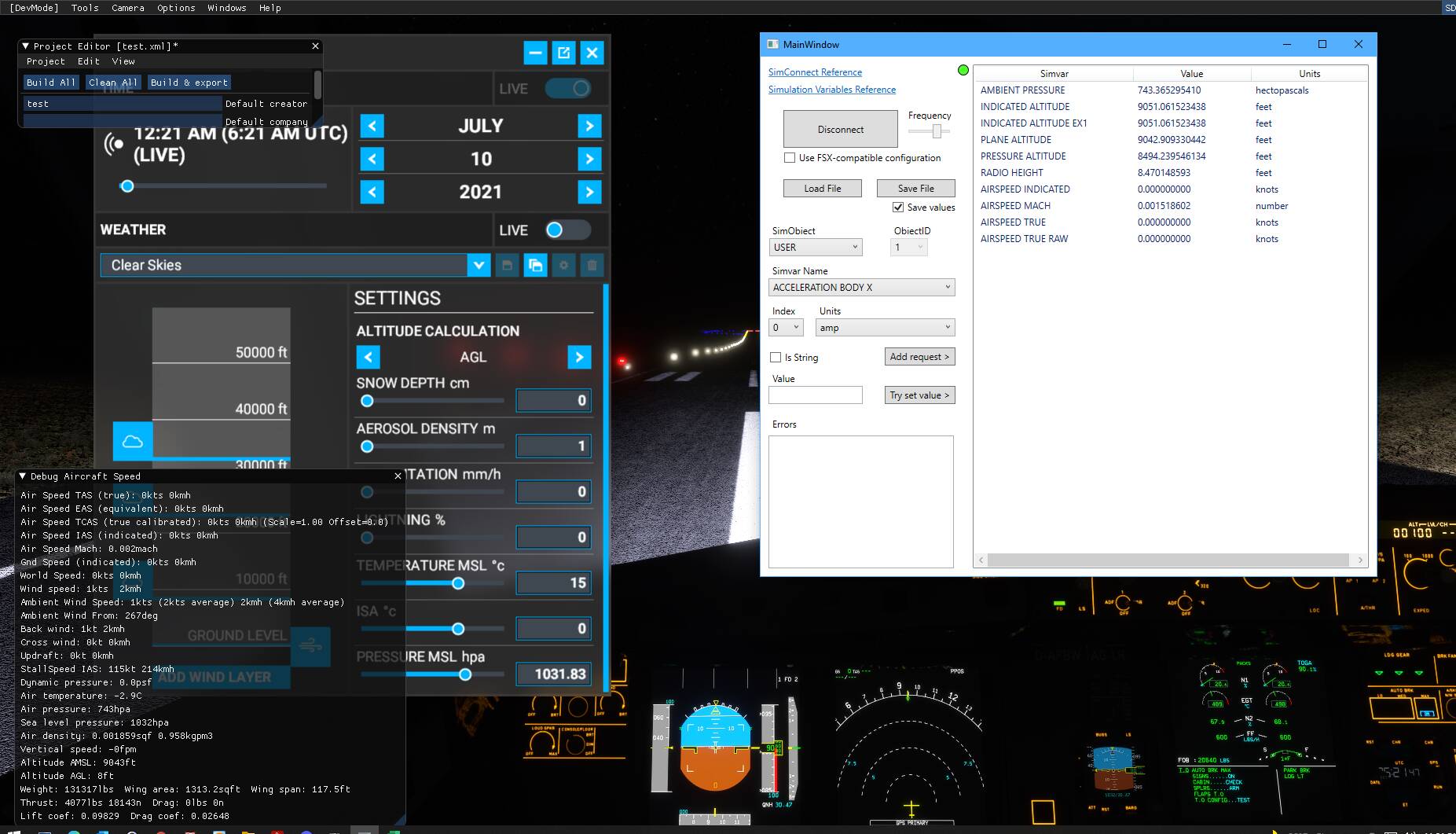Check Use FSX-compatible configuration
1456x834 pixels.
(790, 158)
